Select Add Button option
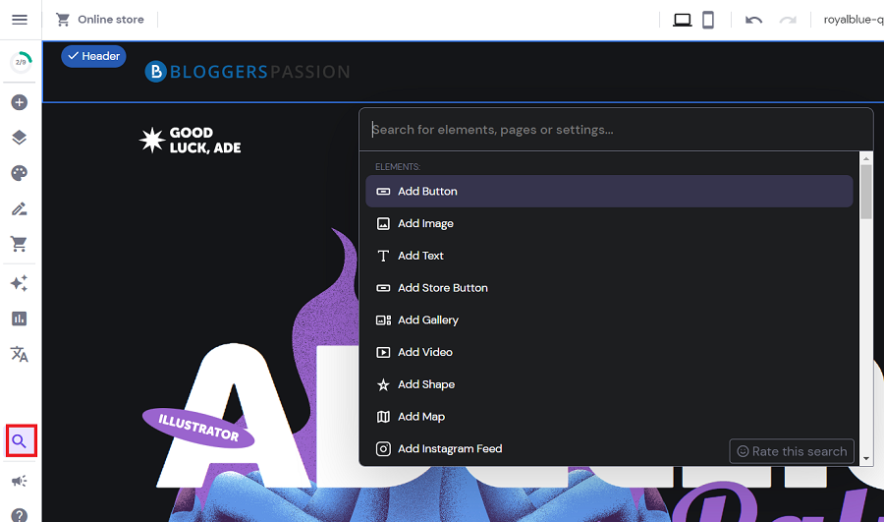 (609, 191)
